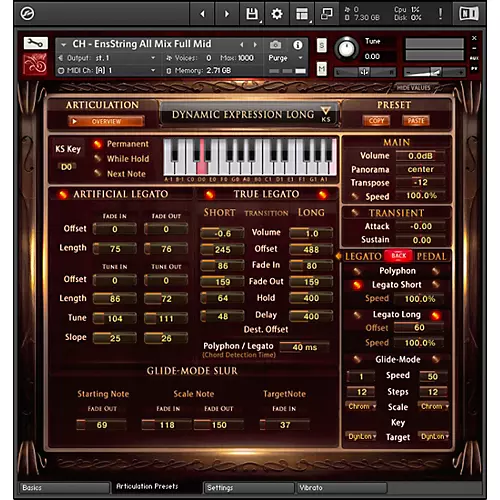Switch to Settings tab
Screen dimensions: 500x500
(249, 488)
